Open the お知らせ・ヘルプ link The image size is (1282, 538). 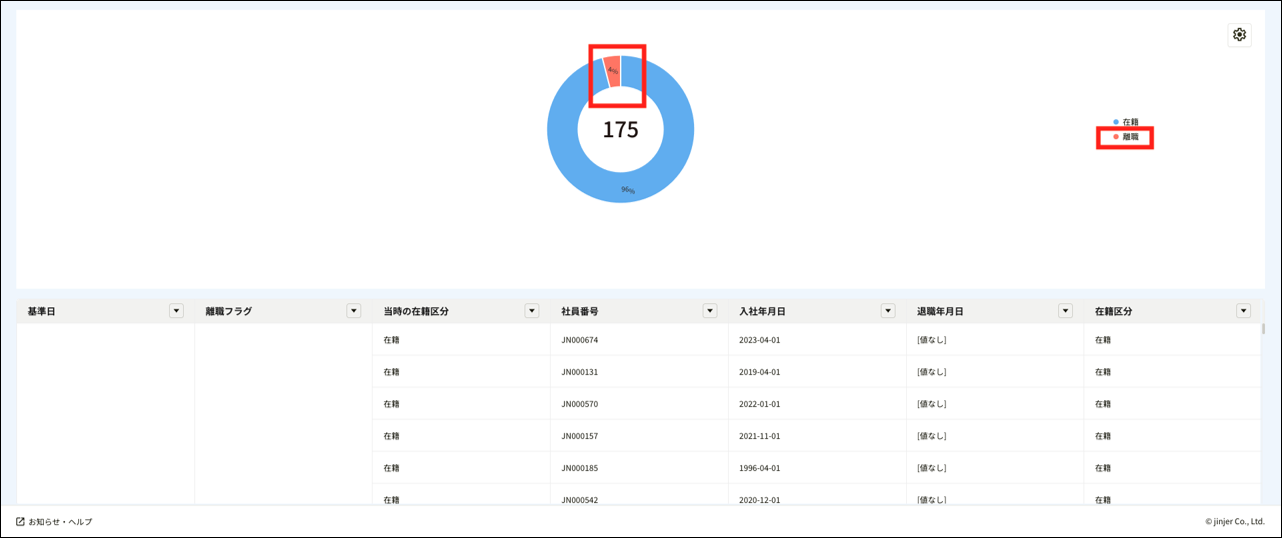click(x=60, y=521)
